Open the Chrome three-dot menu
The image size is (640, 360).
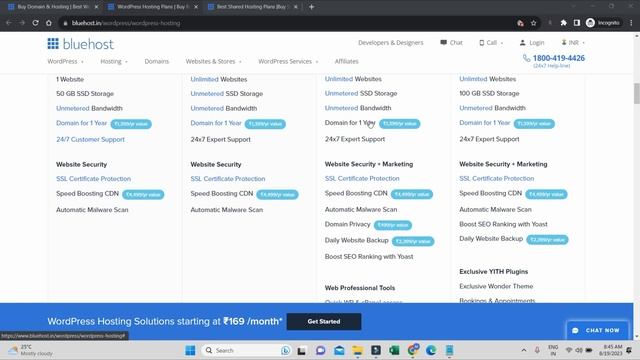point(631,23)
